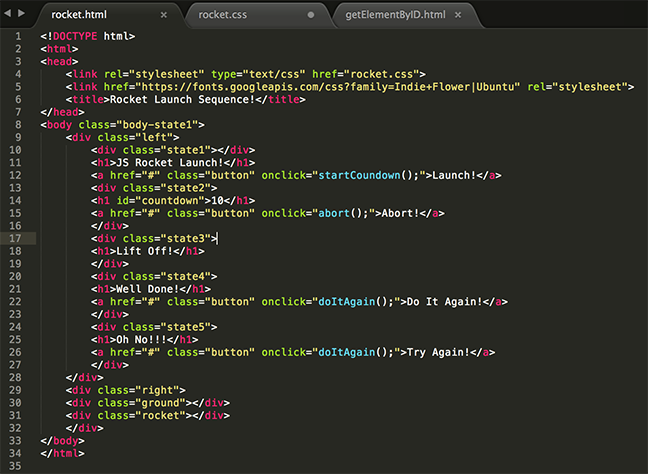
Task: Place cursor on DOCTYPE keyword
Action: (75, 36)
